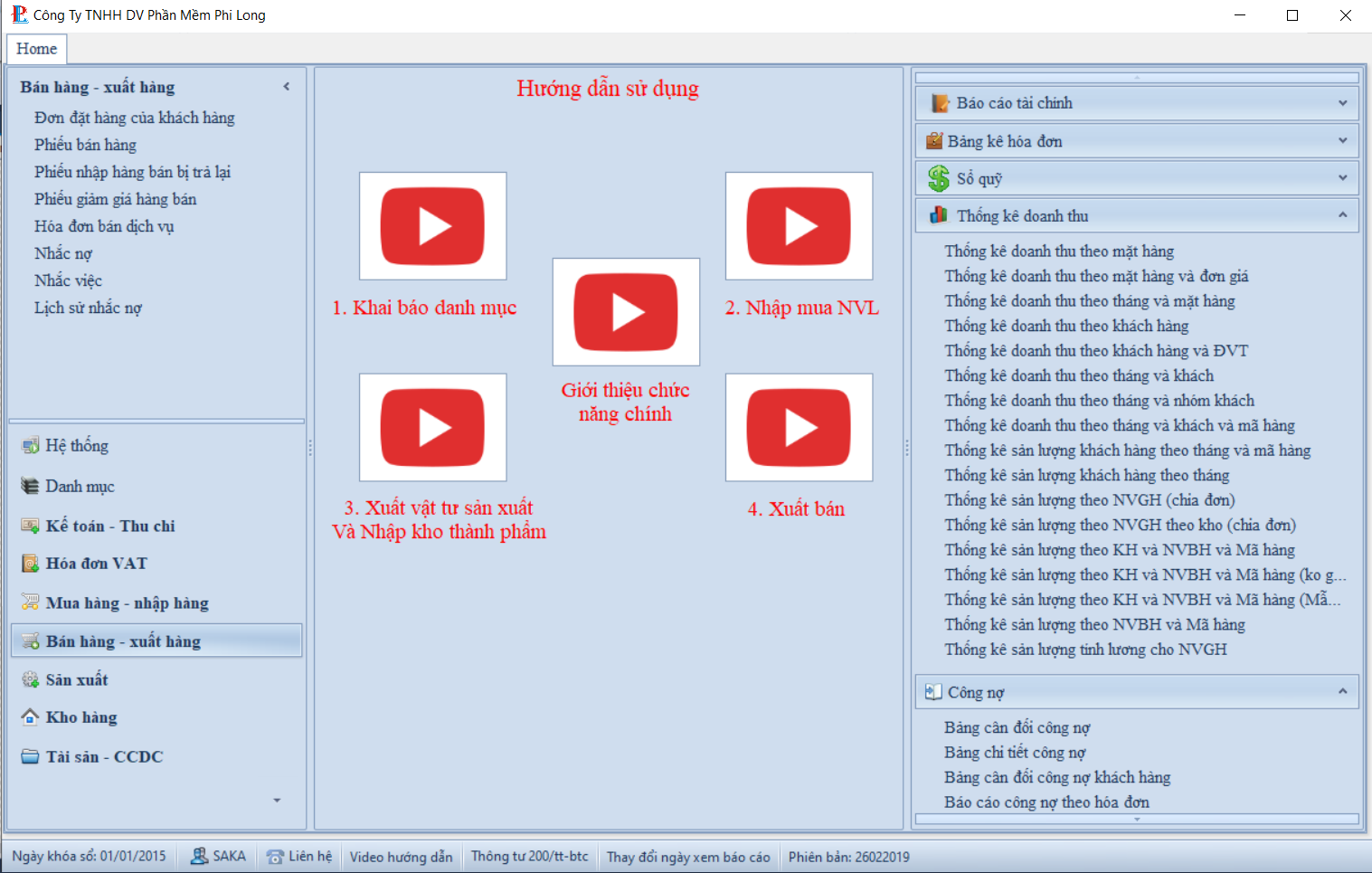
Task: Click the Phi Long app logo in title bar
Action: 19,14
